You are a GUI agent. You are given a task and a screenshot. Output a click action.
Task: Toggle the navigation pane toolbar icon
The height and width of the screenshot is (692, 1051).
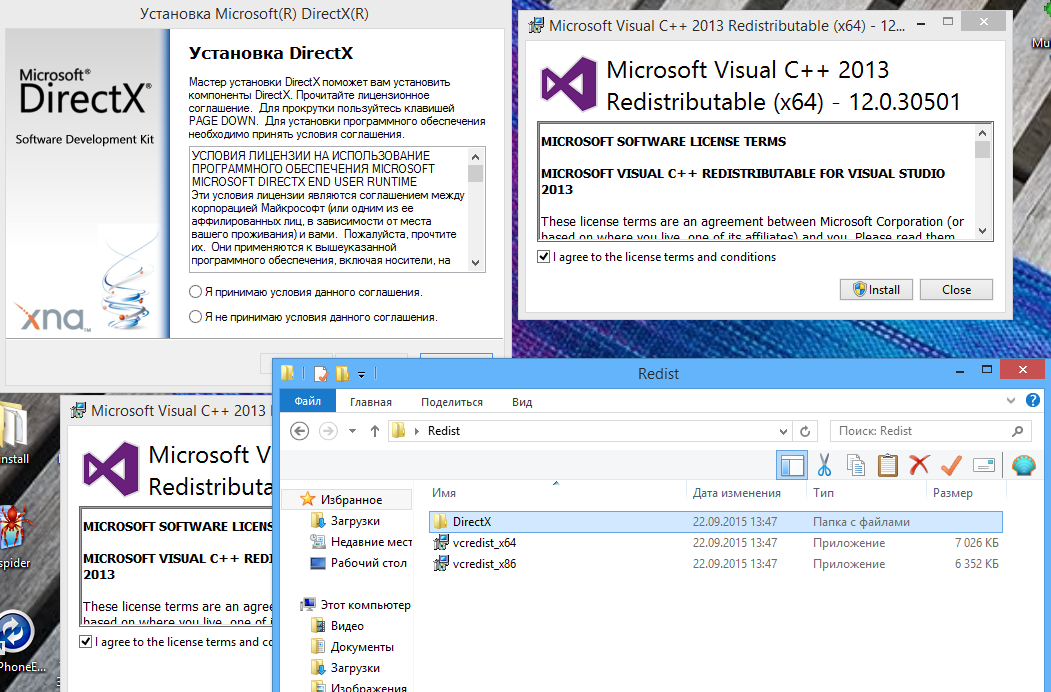[x=792, y=465]
